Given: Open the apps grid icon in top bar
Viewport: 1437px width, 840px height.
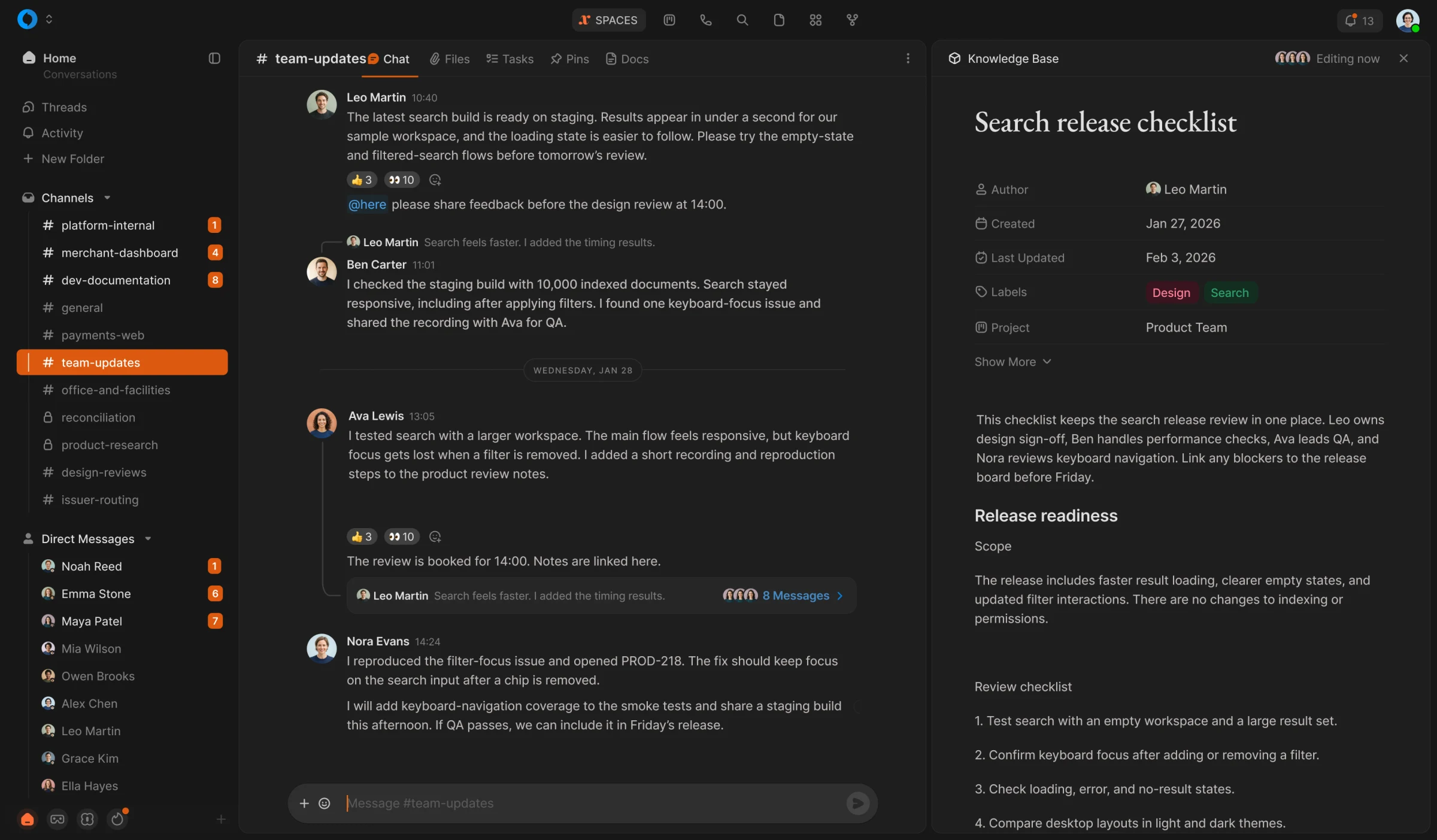Looking at the screenshot, I should [815, 20].
